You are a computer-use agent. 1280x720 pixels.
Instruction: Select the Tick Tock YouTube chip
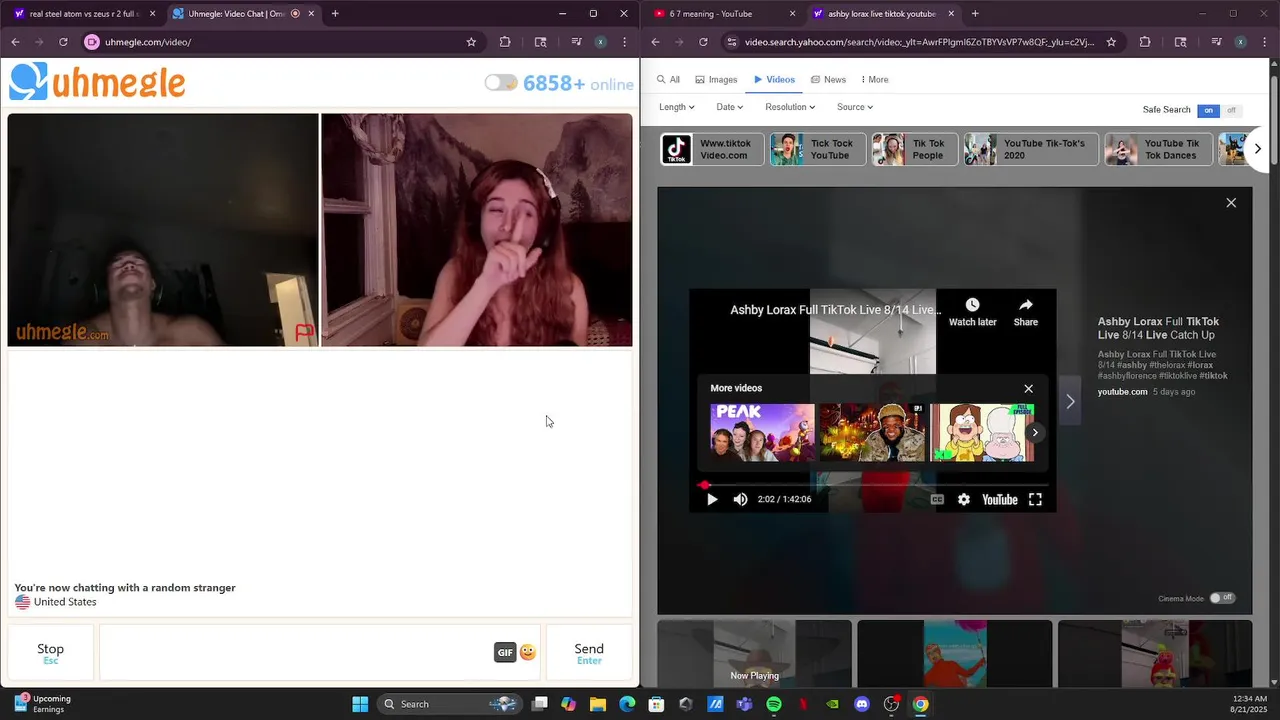click(x=817, y=149)
